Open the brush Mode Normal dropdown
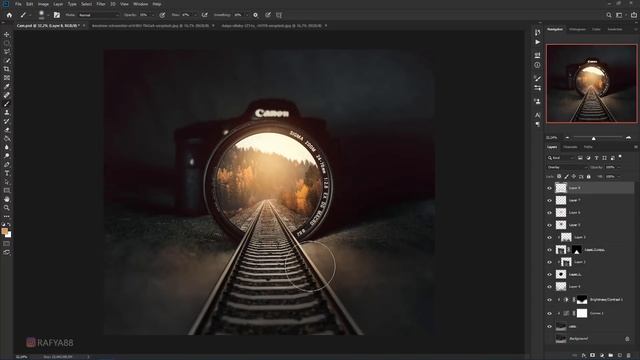 coord(98,15)
